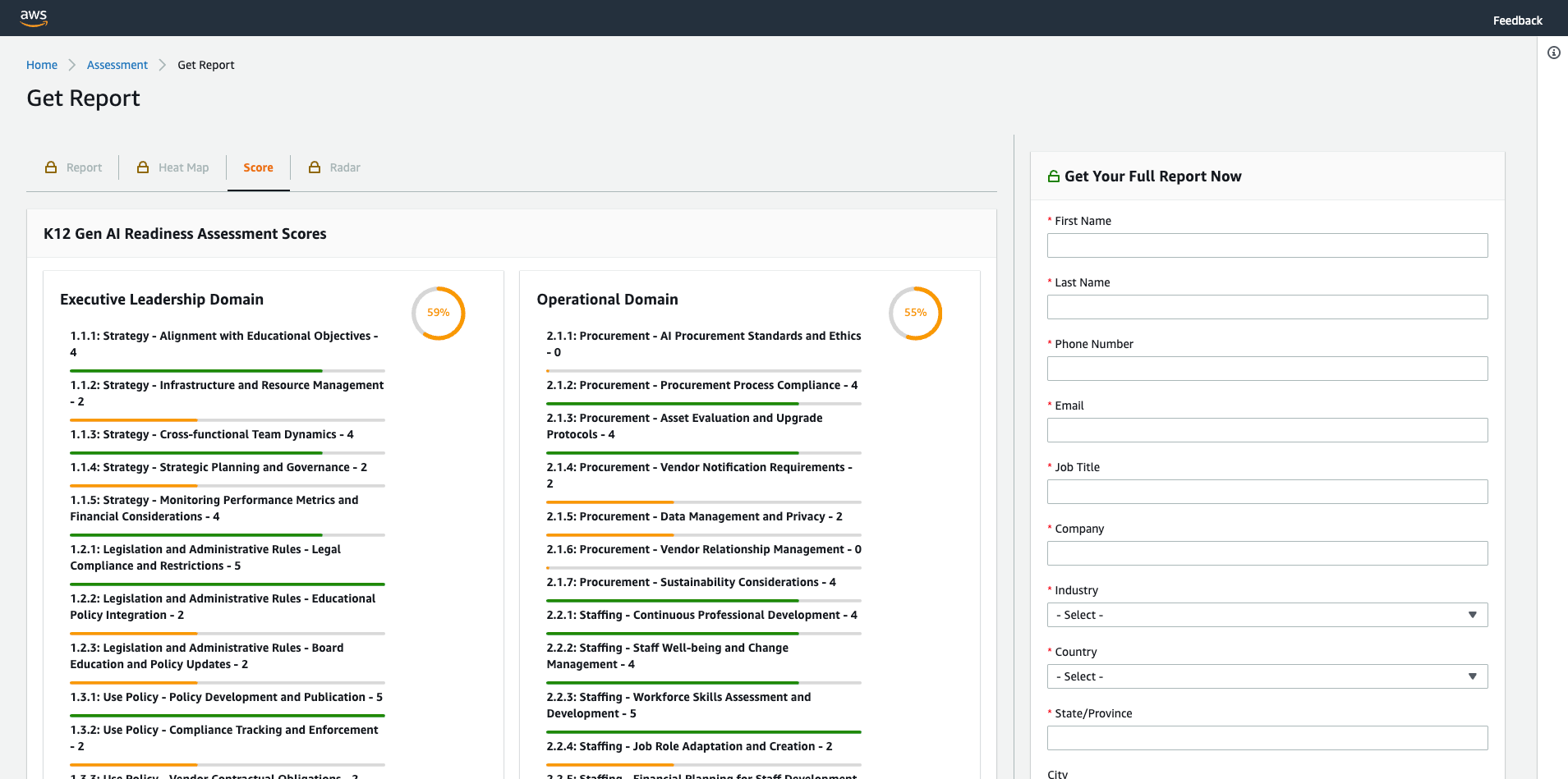The image size is (1568, 779).
Task: Click '2.1.5: Procurement - Data Management and Privacy - 2'
Action: tap(695, 516)
